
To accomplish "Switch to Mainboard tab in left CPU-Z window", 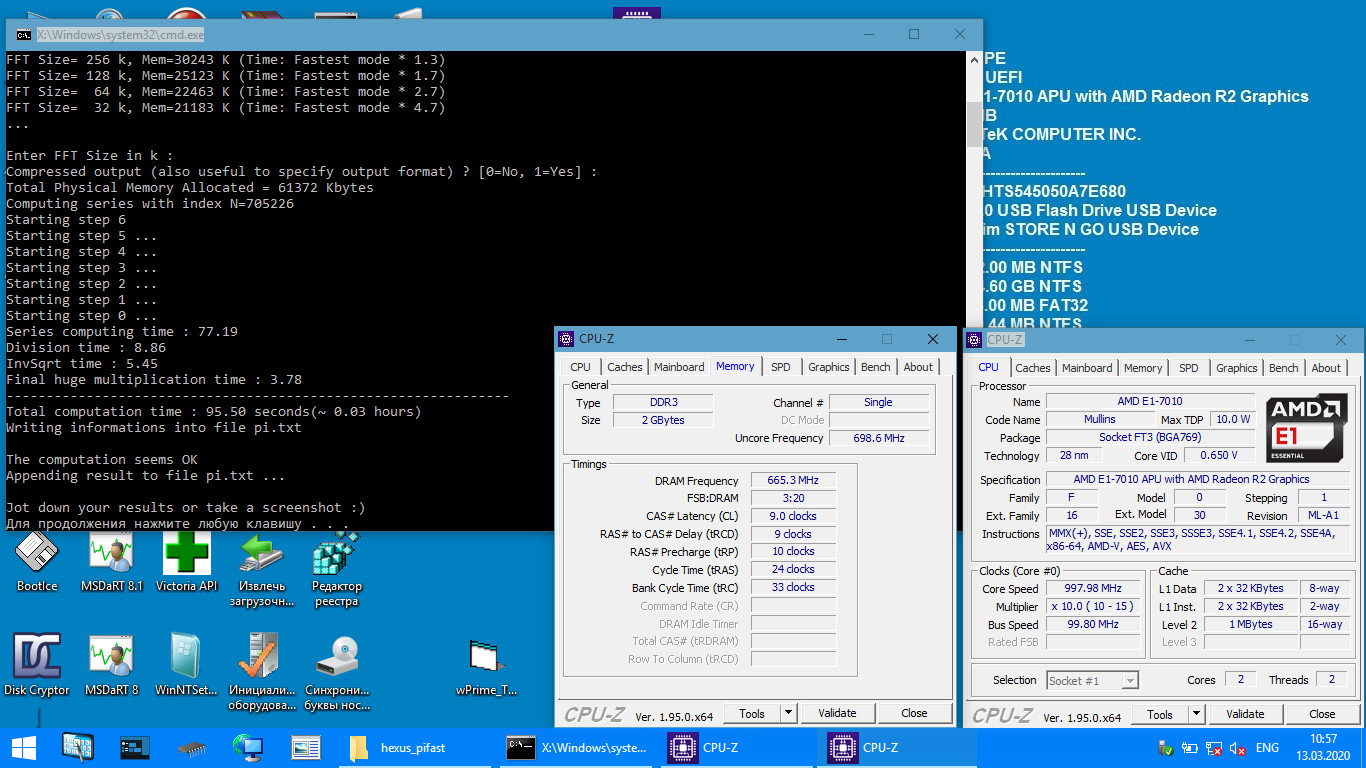I will coord(679,367).
